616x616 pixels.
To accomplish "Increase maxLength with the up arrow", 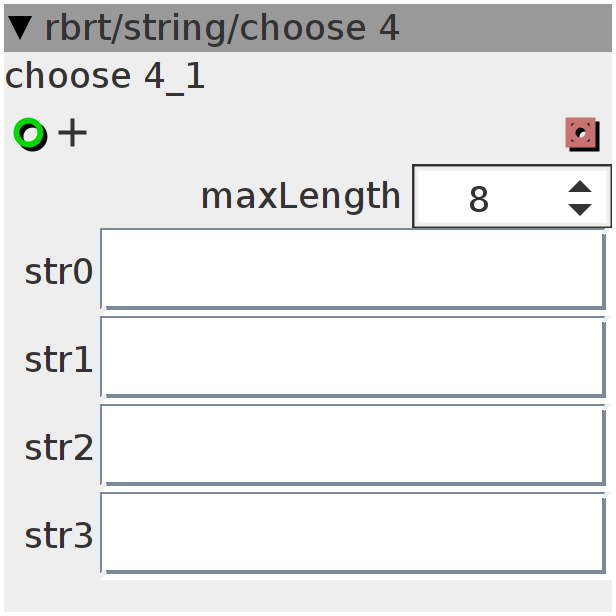I will tap(580, 187).
